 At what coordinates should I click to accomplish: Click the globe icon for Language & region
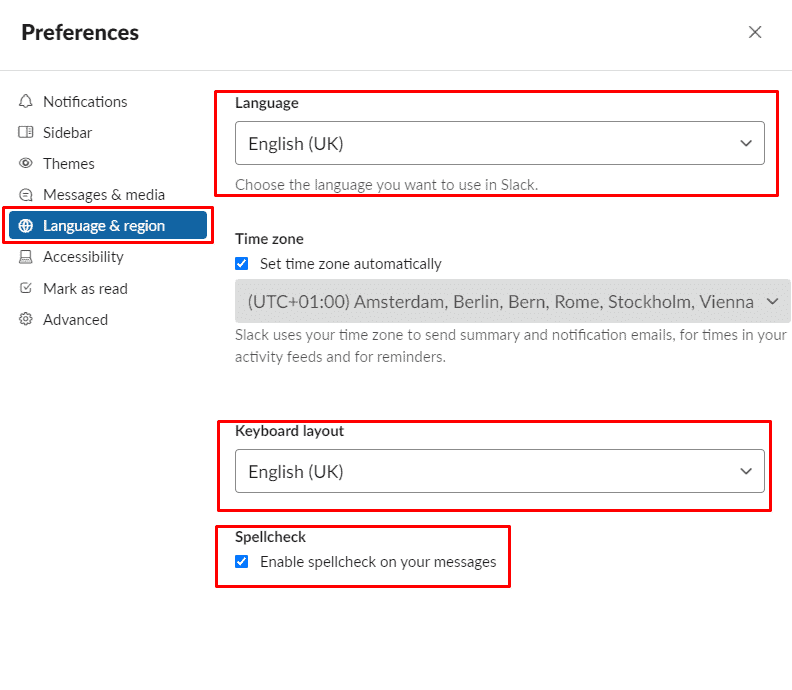(26, 226)
